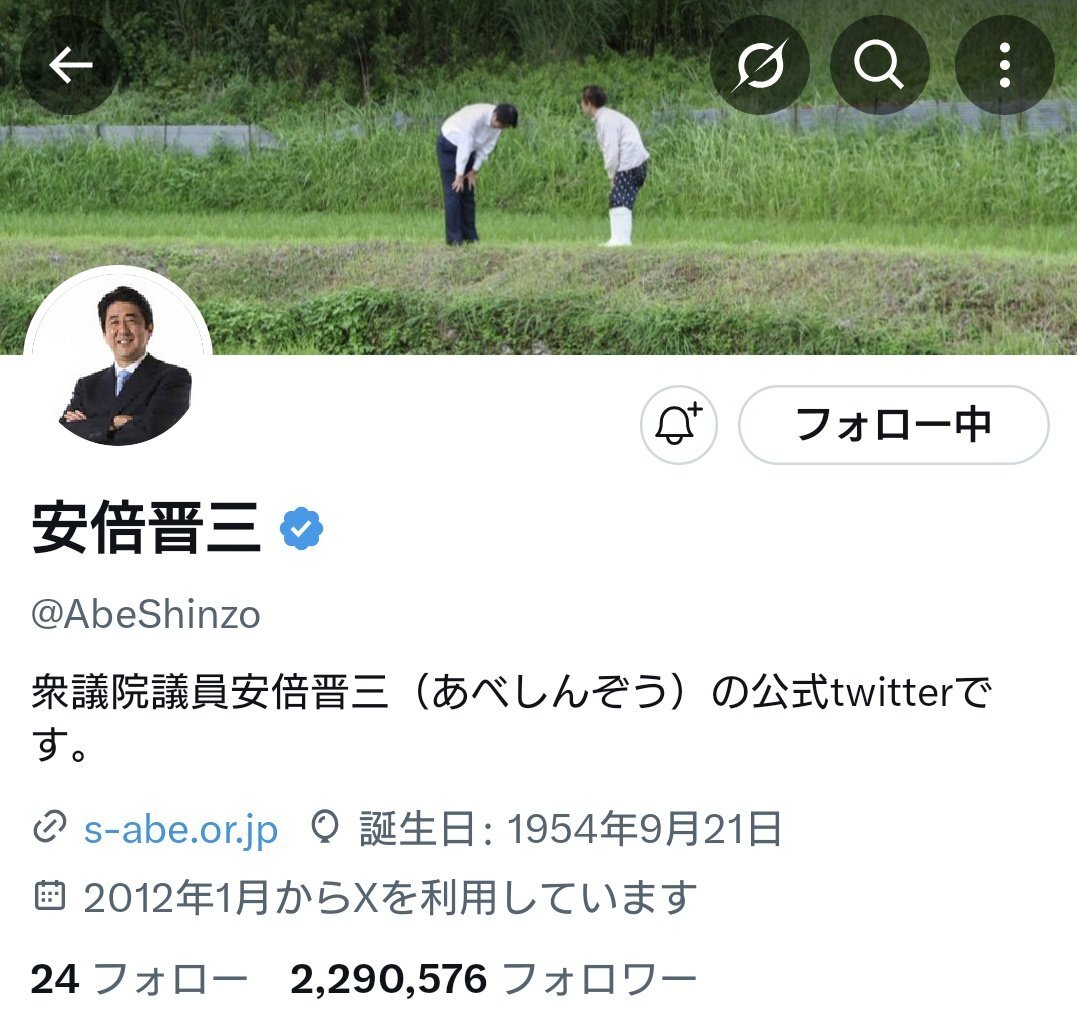The image size is (1077, 1032).
Task: Select the display name 安倍晋三
Action: coord(146,528)
